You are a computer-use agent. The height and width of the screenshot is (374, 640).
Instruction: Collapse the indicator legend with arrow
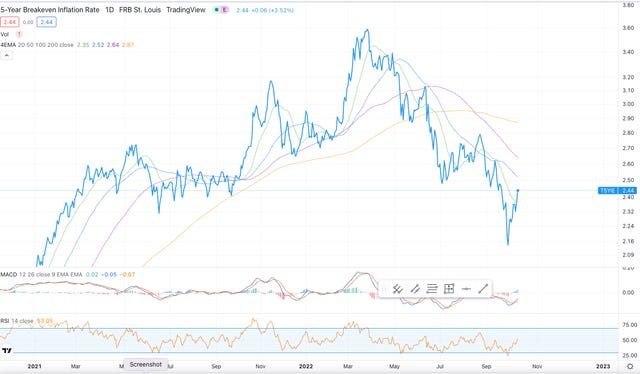point(7,55)
